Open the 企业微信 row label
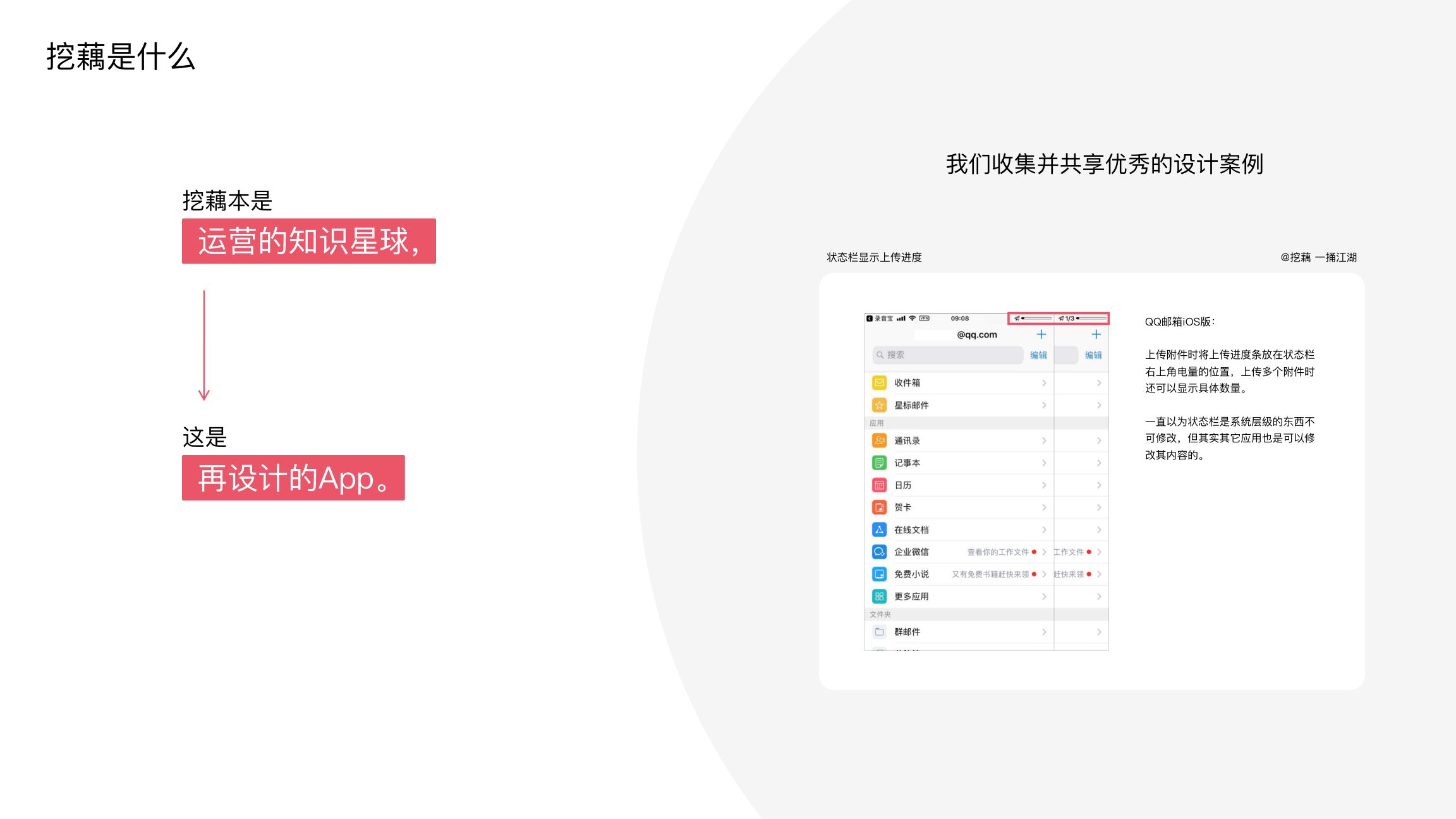1456x819 pixels. coord(911,552)
